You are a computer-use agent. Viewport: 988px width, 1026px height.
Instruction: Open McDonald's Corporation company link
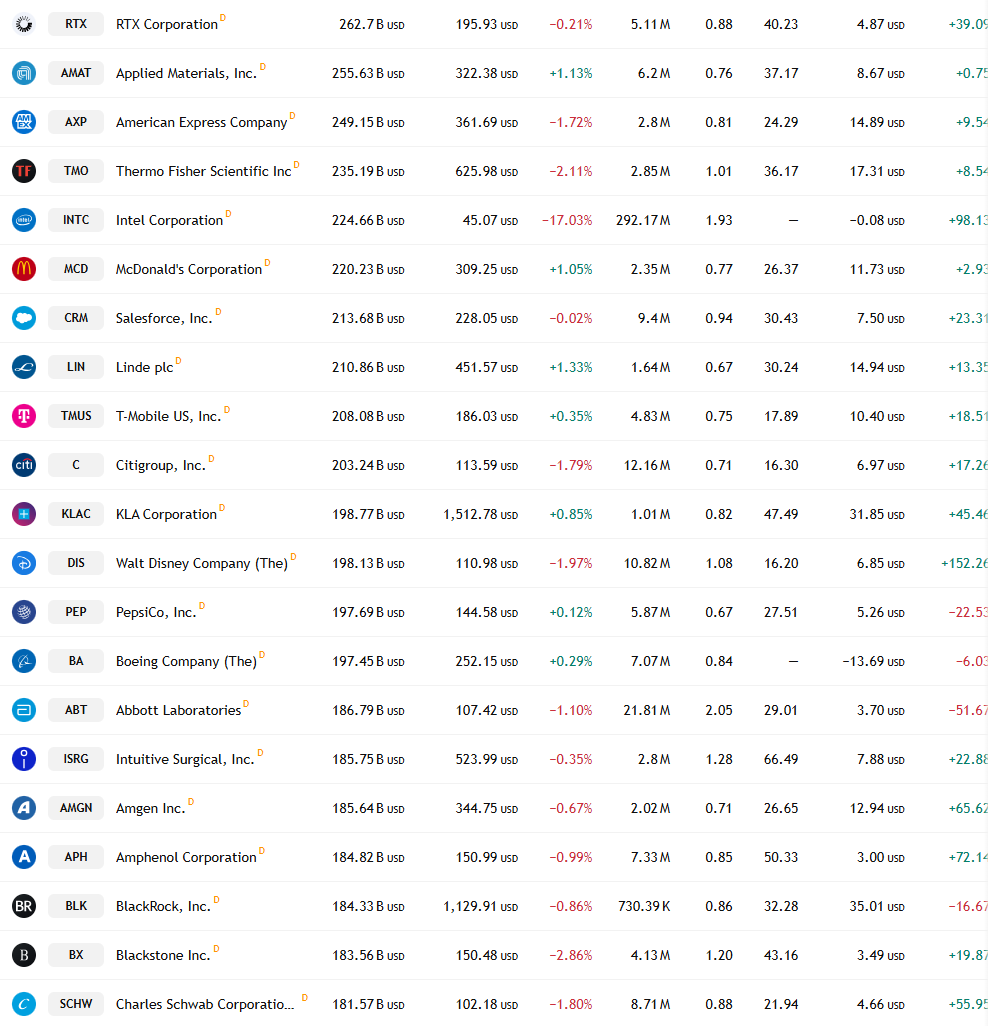click(x=188, y=270)
